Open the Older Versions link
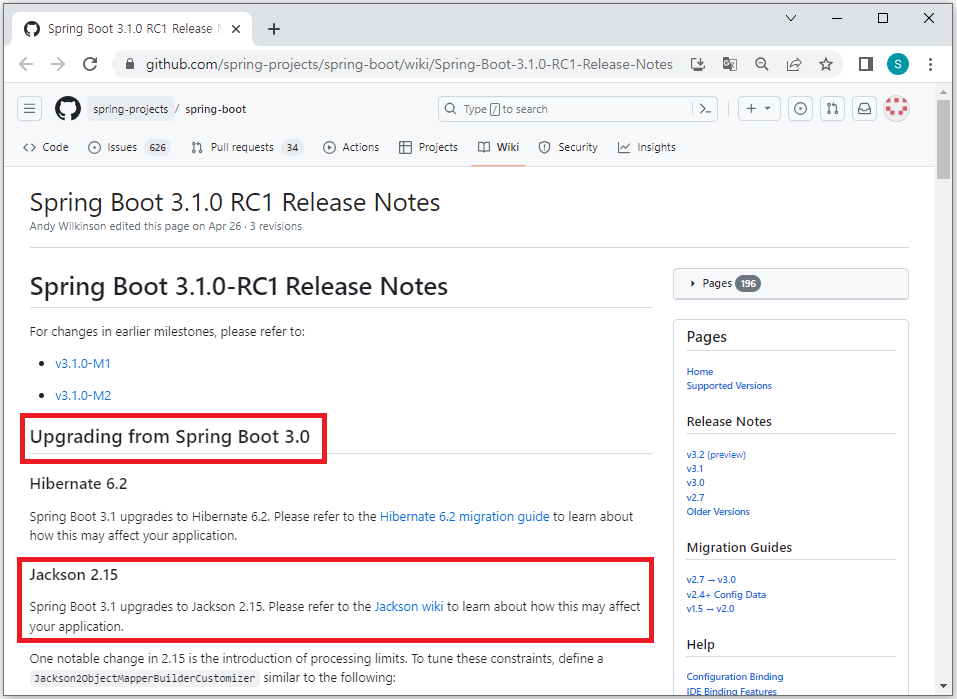 (x=718, y=512)
